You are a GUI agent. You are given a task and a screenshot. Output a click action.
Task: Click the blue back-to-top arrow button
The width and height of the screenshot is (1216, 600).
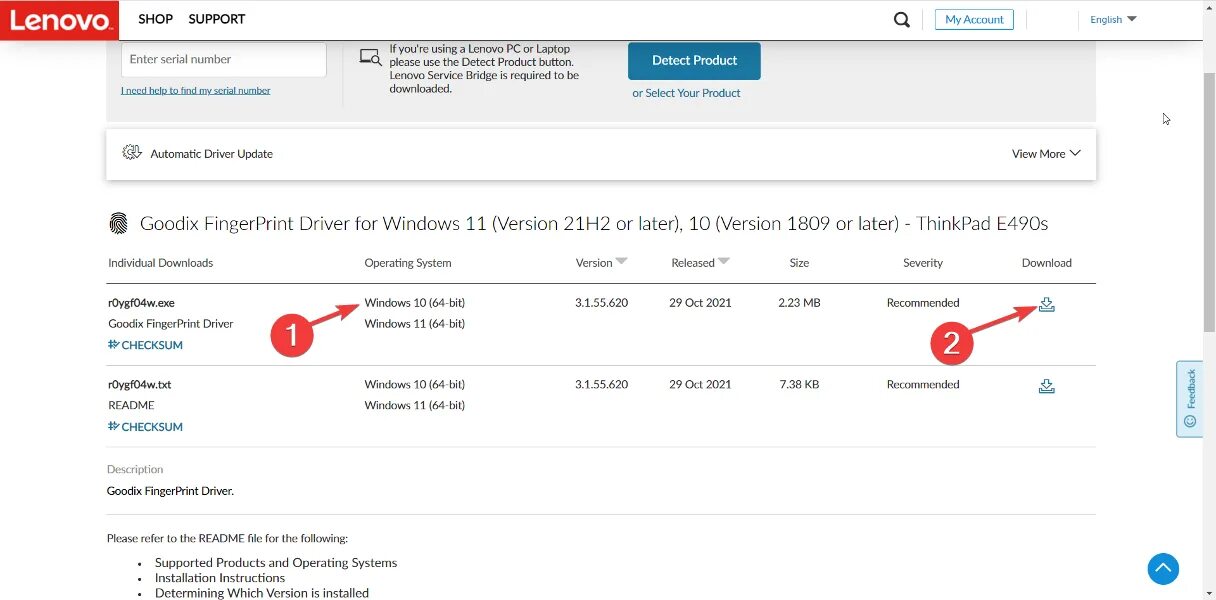[1163, 569]
